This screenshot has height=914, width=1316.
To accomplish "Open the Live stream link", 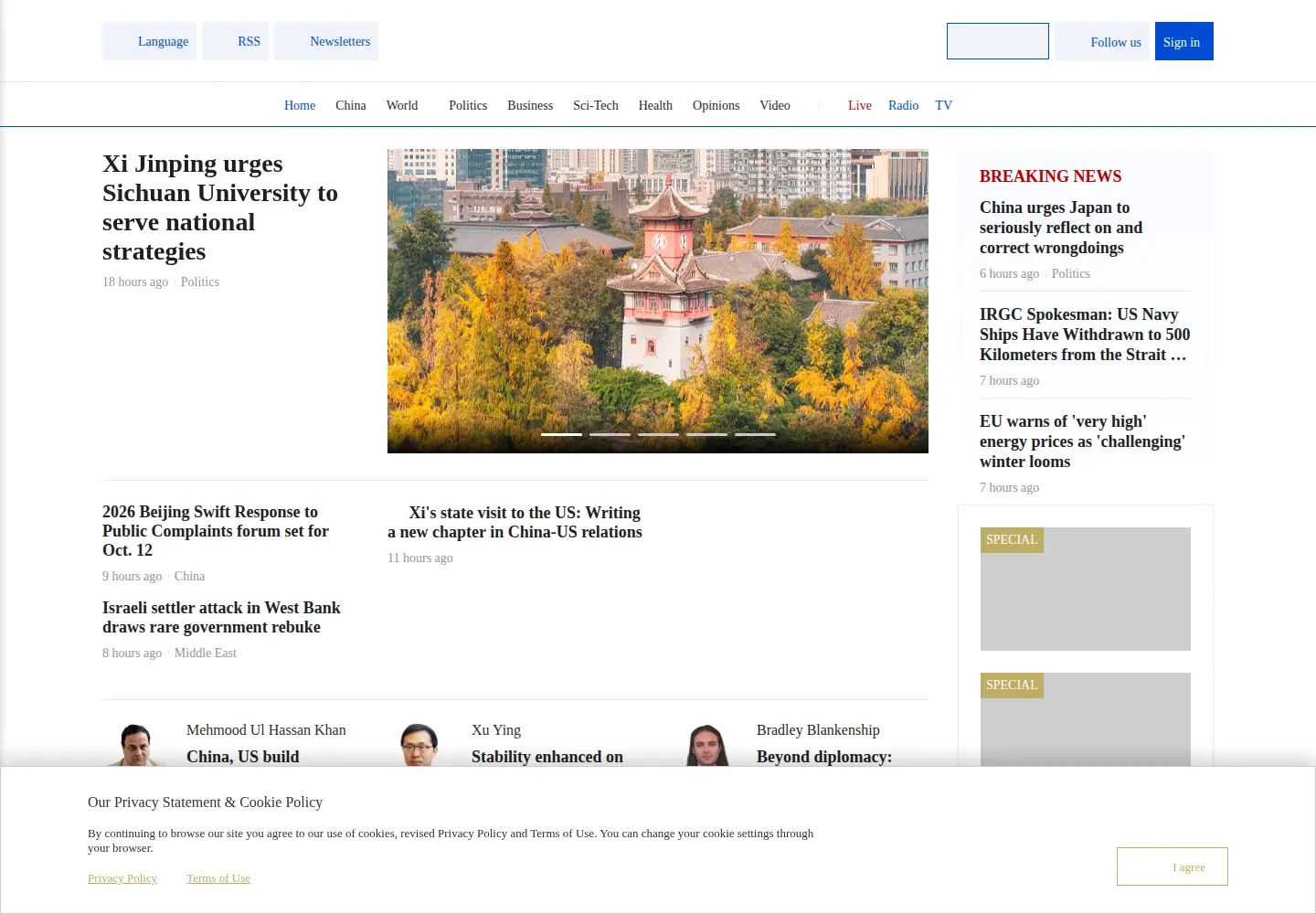I will (x=860, y=105).
